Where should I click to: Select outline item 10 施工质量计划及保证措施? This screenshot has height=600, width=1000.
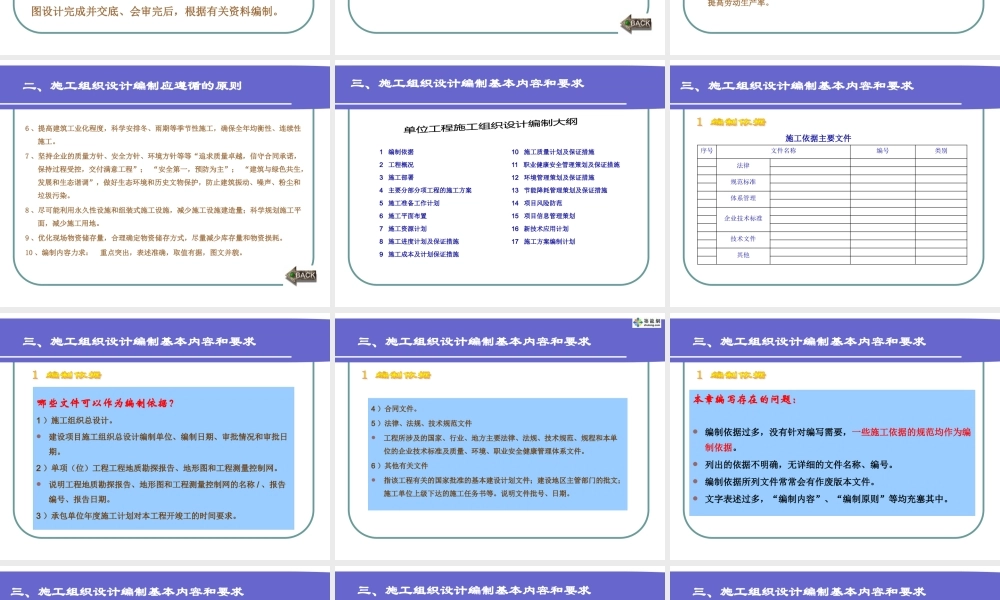pyautogui.click(x=553, y=152)
